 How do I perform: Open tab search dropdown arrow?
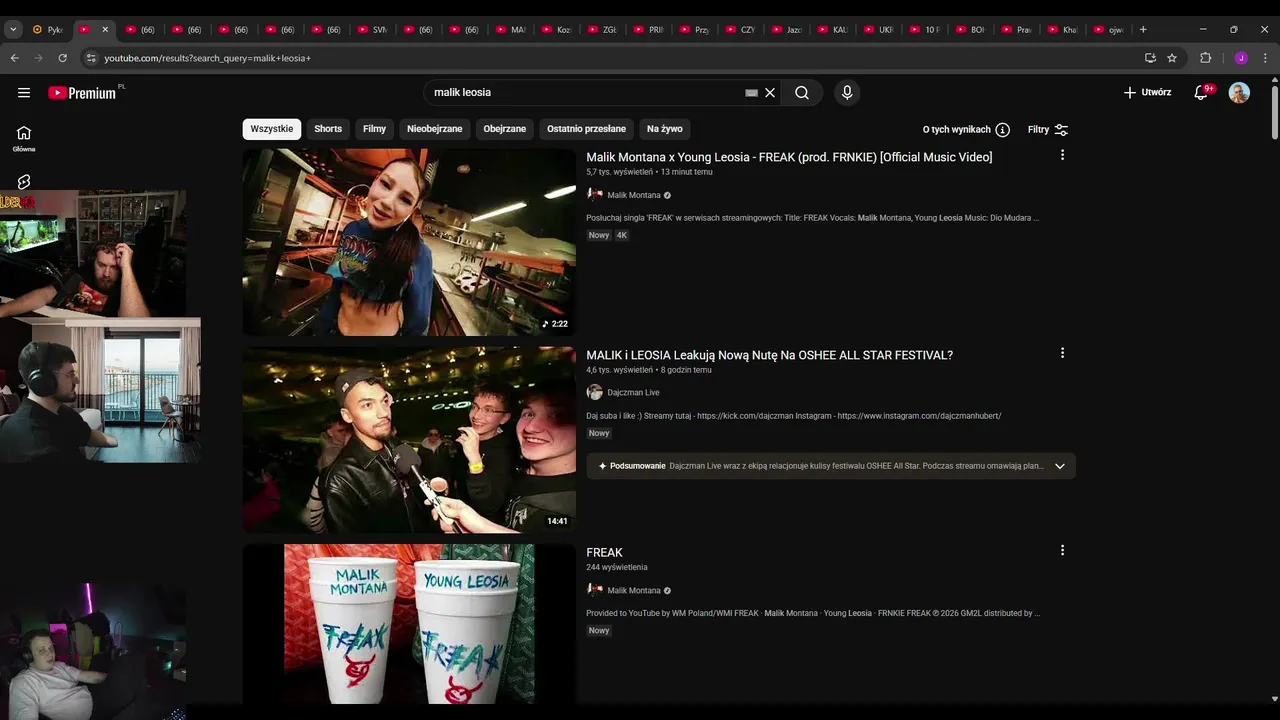[13, 29]
